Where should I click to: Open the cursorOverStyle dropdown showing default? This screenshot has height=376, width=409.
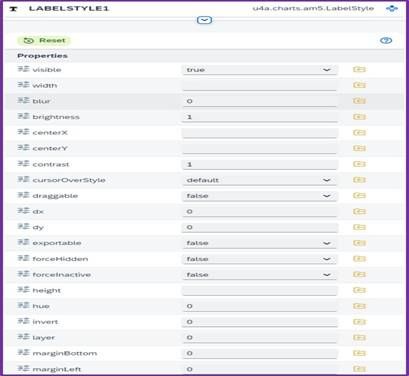(260, 180)
